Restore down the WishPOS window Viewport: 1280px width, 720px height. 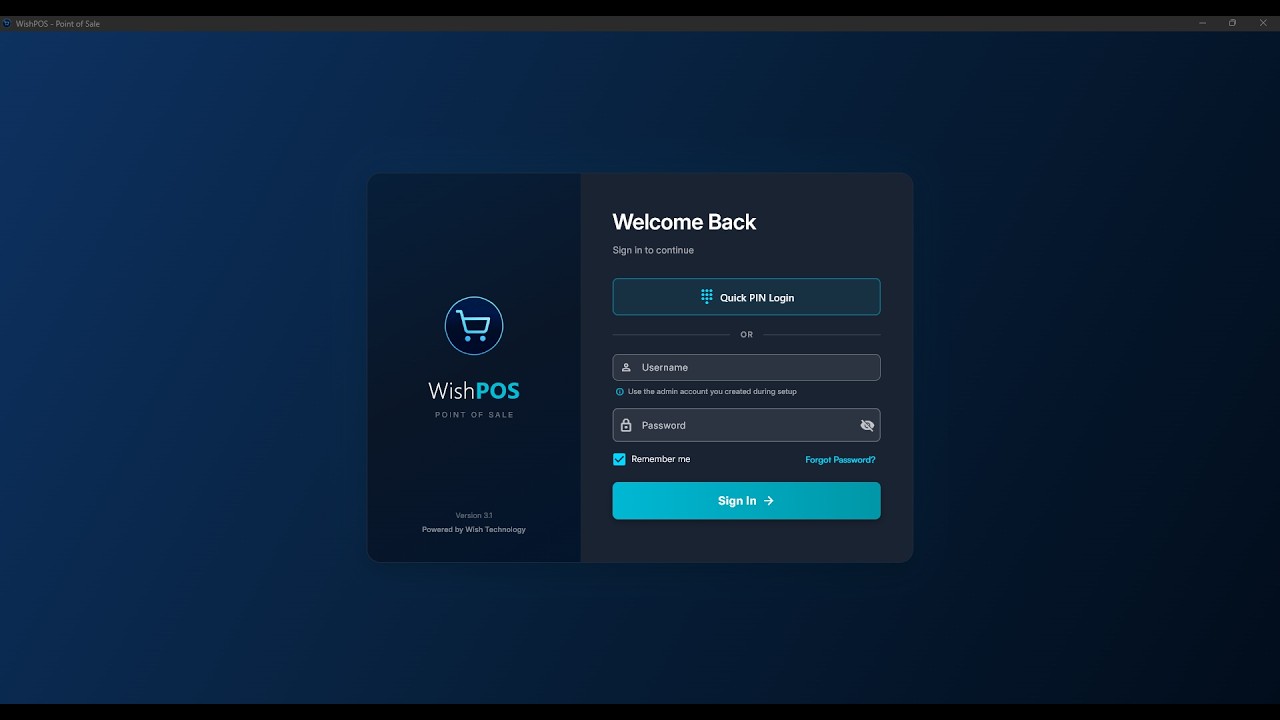(1232, 23)
